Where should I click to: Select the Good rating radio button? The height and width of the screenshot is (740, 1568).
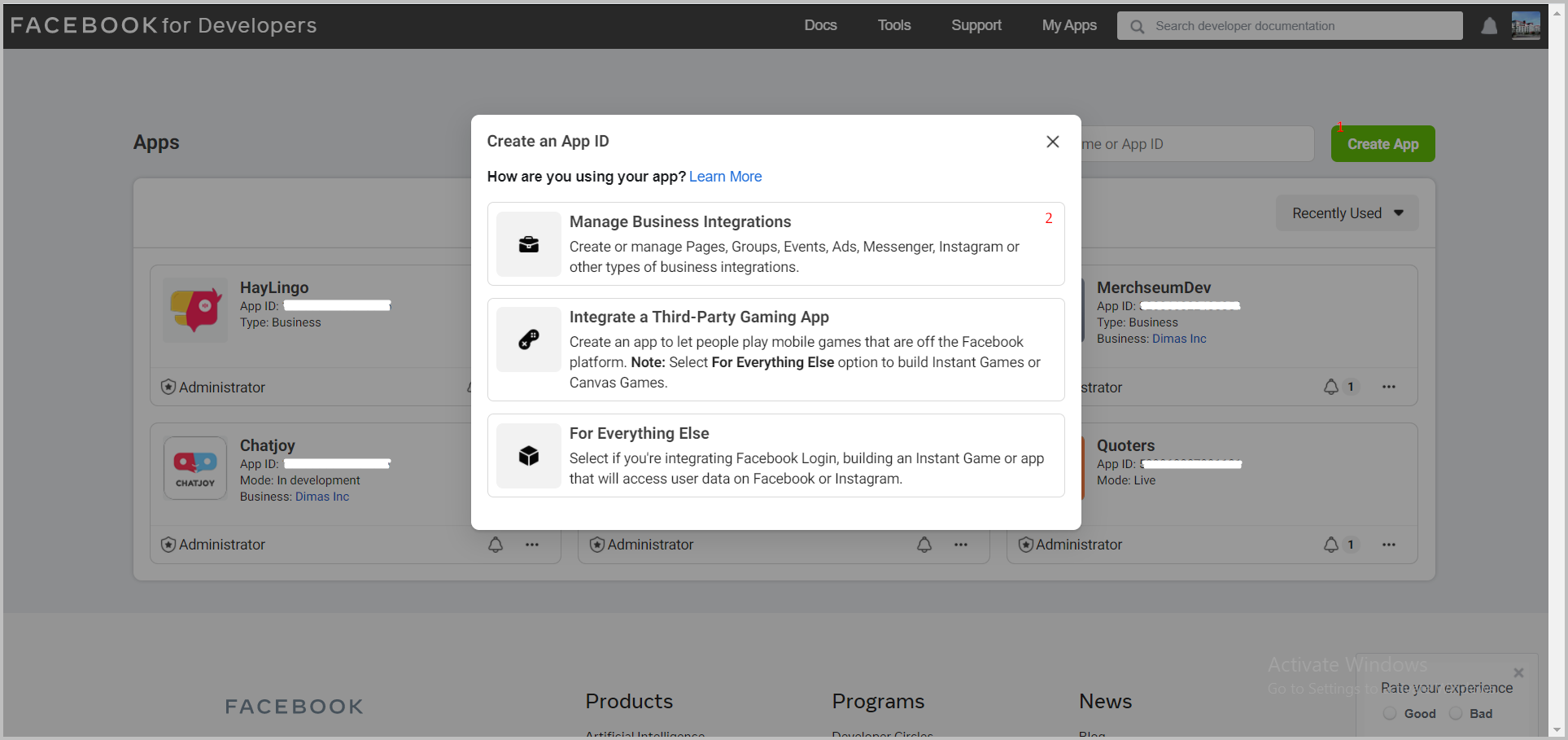coord(1390,713)
